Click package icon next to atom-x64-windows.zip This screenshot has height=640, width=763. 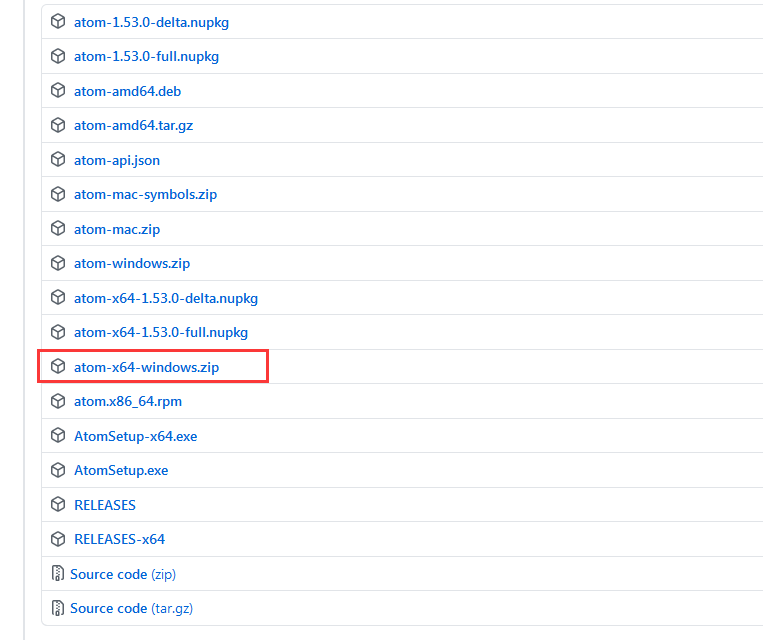(58, 366)
